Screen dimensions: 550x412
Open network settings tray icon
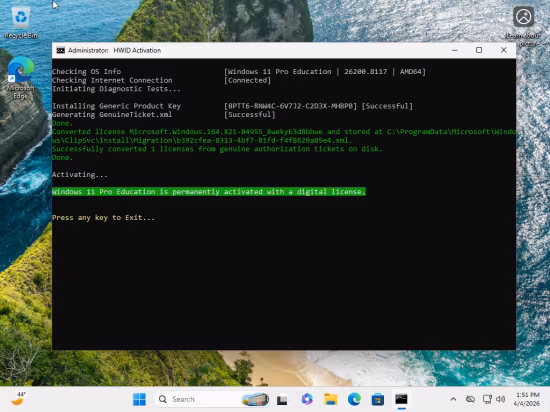(x=487, y=399)
